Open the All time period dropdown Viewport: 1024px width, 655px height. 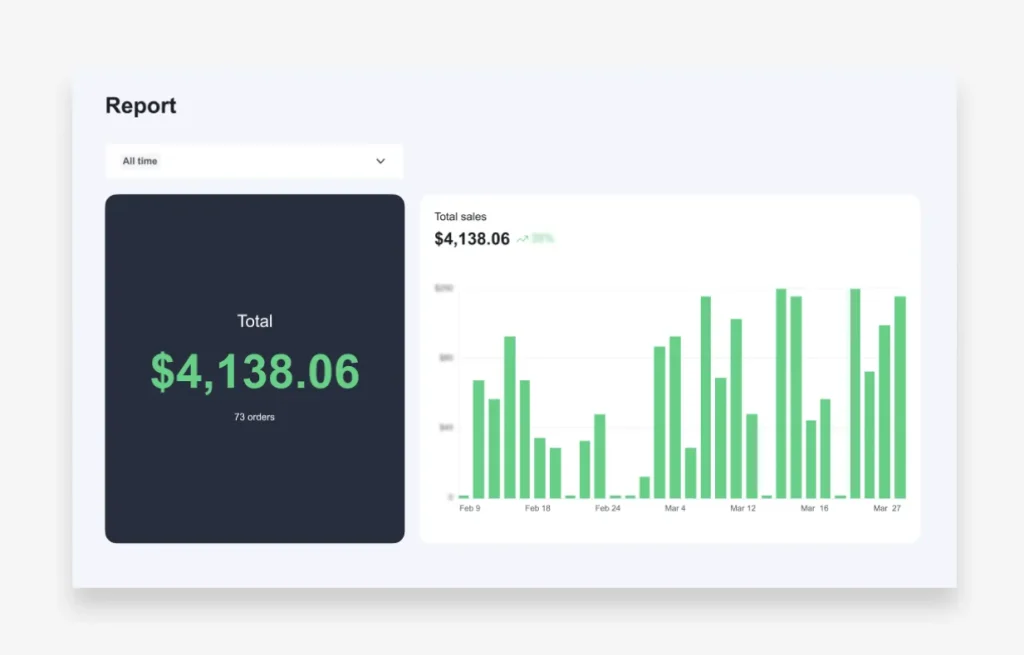pos(254,161)
